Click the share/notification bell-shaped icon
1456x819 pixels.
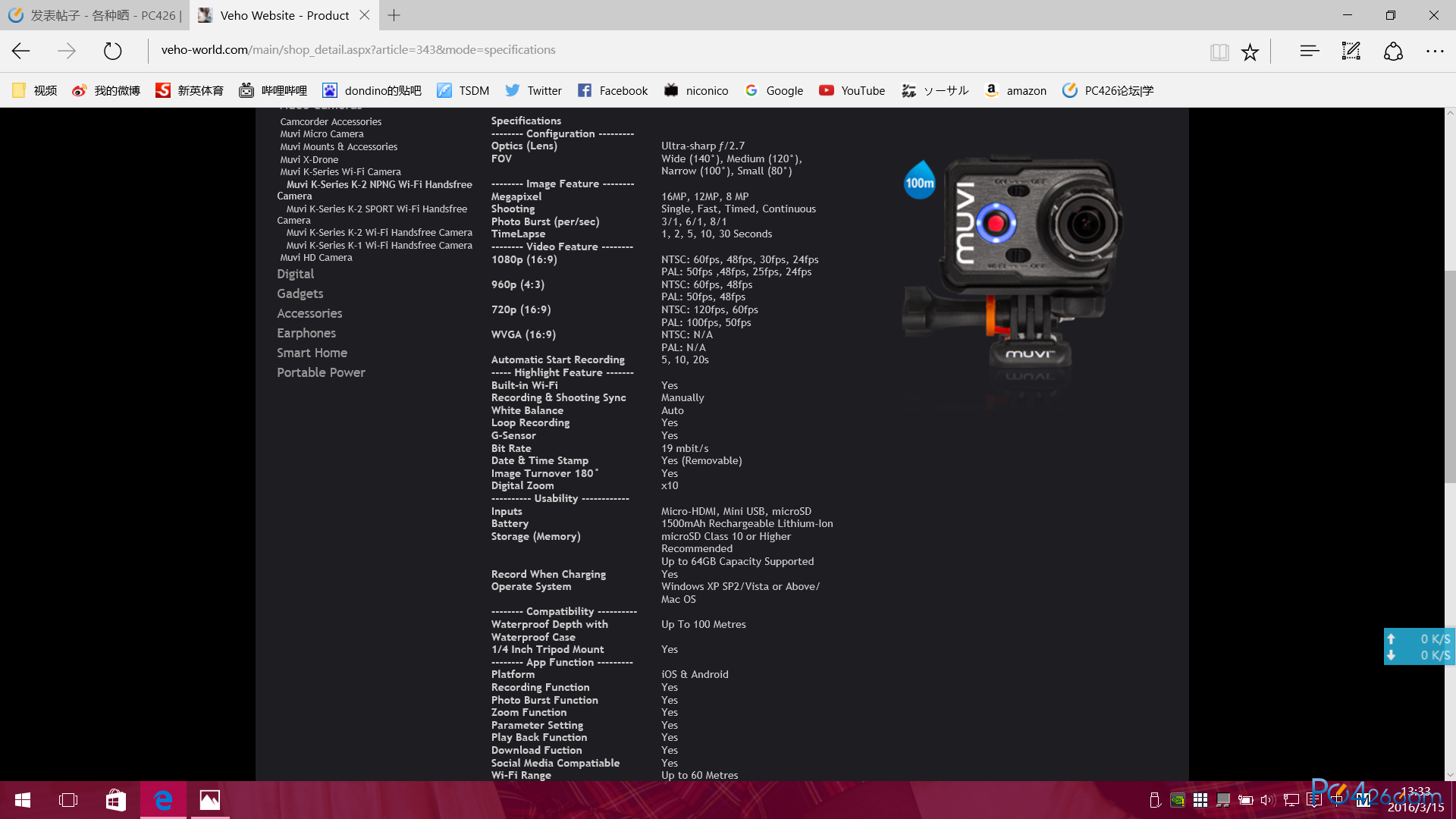click(x=1393, y=51)
